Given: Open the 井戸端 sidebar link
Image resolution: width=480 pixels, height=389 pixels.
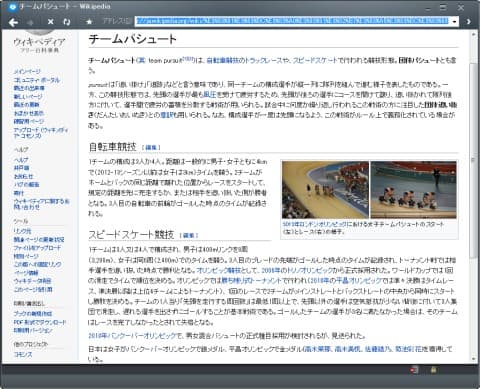Looking at the screenshot, I should pos(21,168).
